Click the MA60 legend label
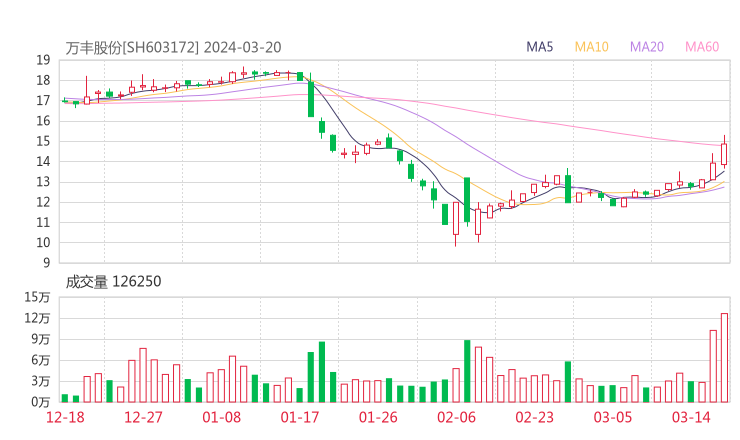The width and height of the screenshot is (740, 440). pyautogui.click(x=702, y=47)
